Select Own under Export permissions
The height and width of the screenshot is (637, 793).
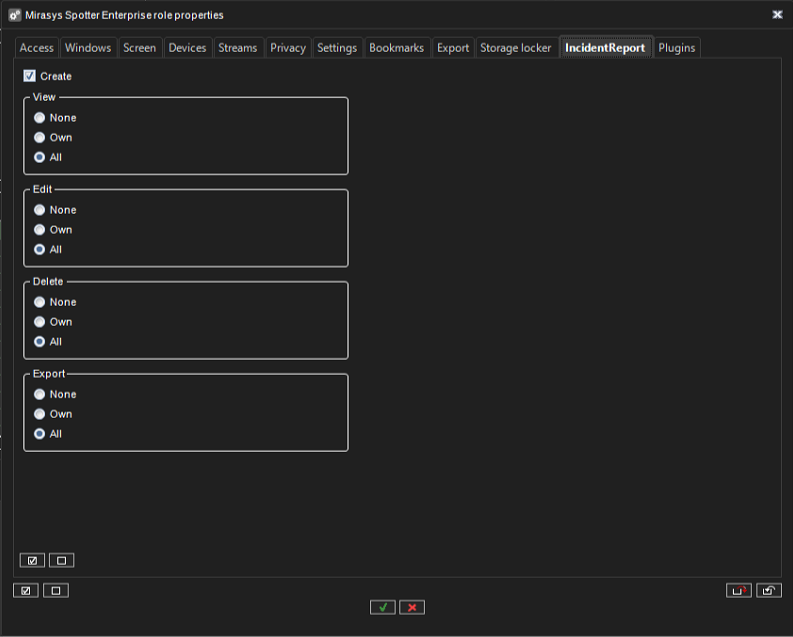pyautogui.click(x=40, y=414)
